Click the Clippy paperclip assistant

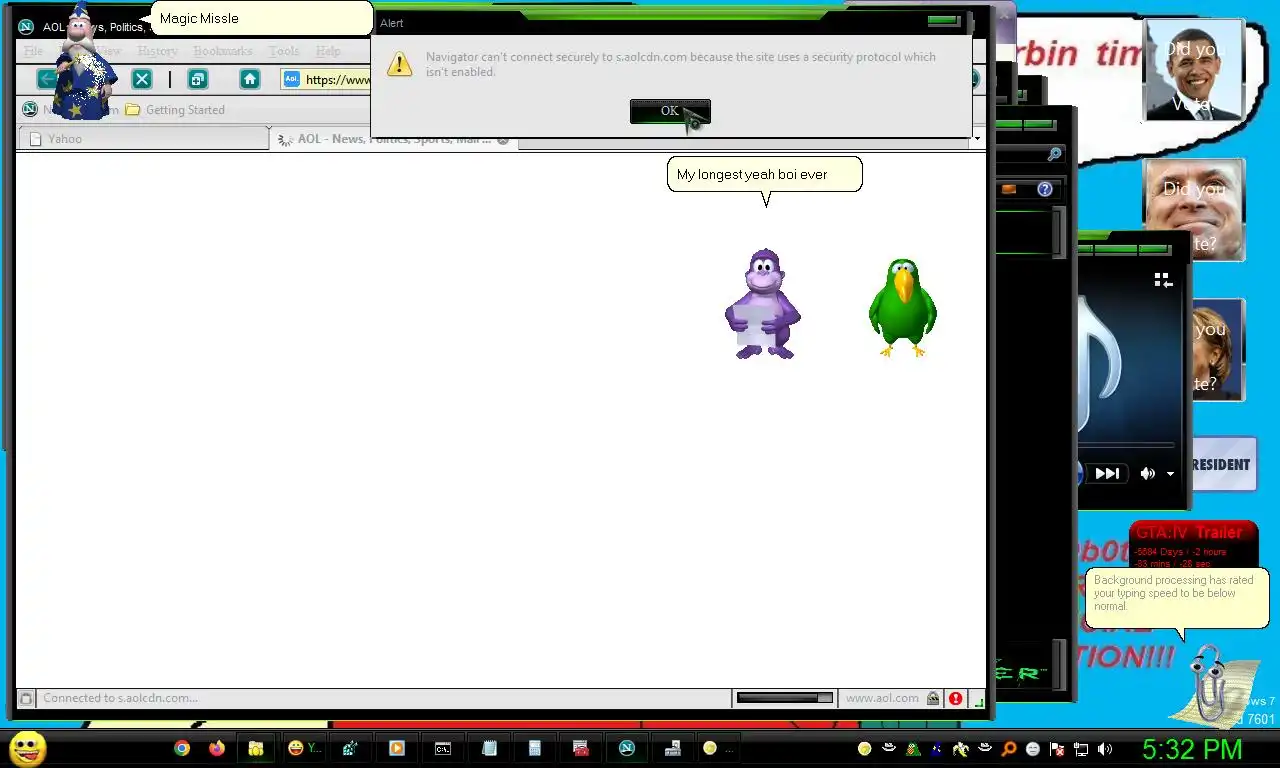1212,684
